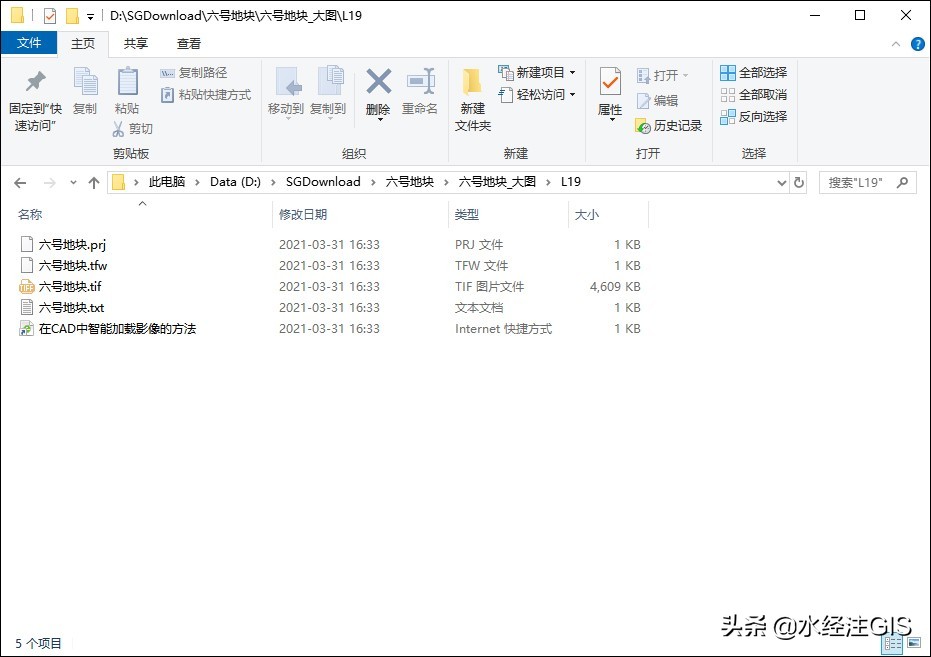Viewport: 931px width, 657px height.
Task: Switch to the View (查看) tab
Action: click(189, 43)
